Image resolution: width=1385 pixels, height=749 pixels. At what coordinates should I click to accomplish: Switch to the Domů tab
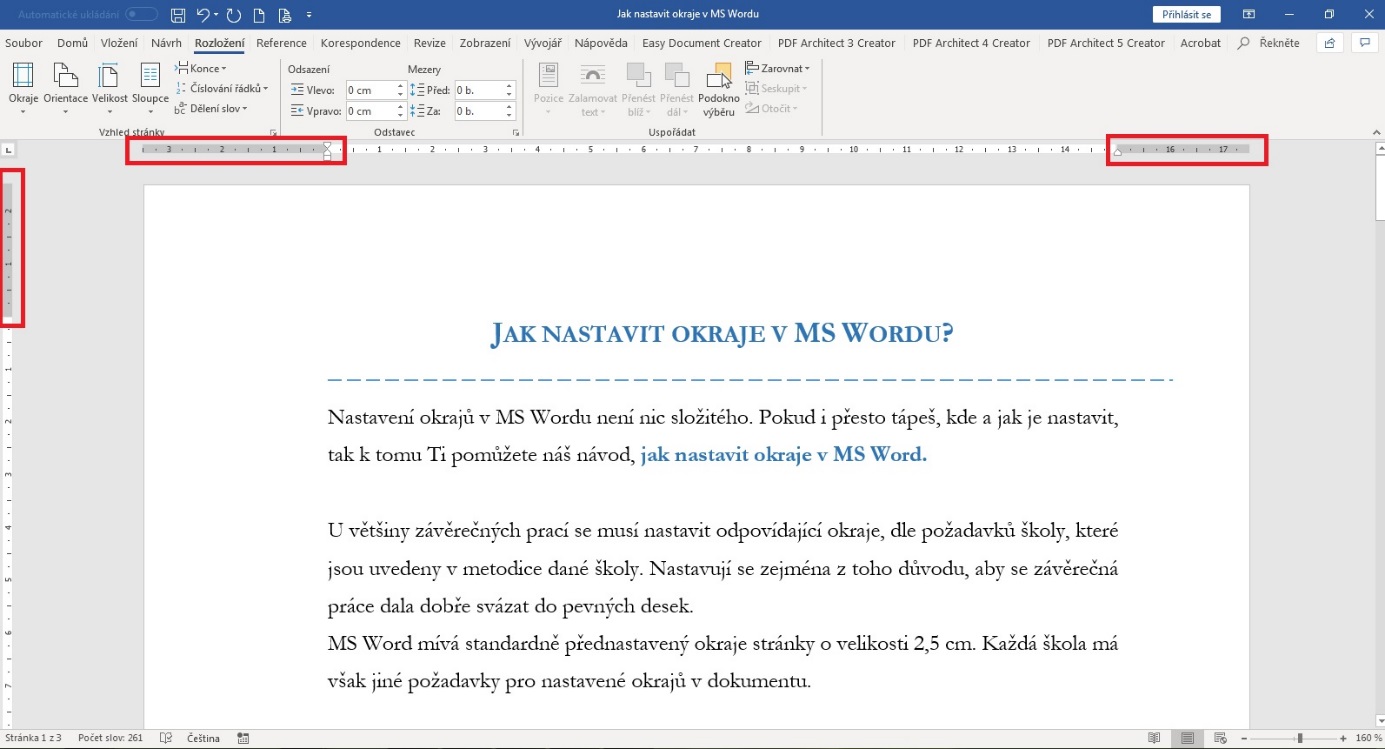pyautogui.click(x=73, y=43)
